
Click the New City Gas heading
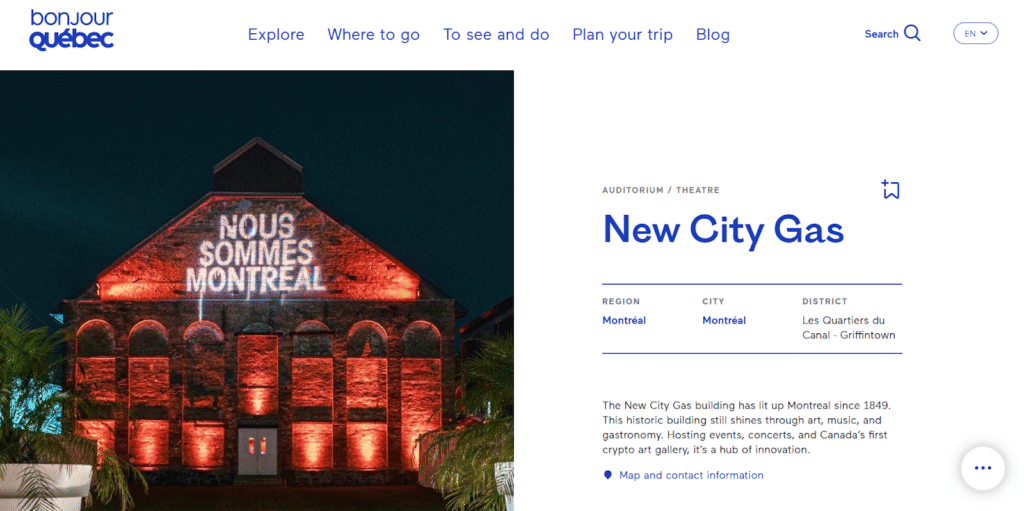[723, 230]
